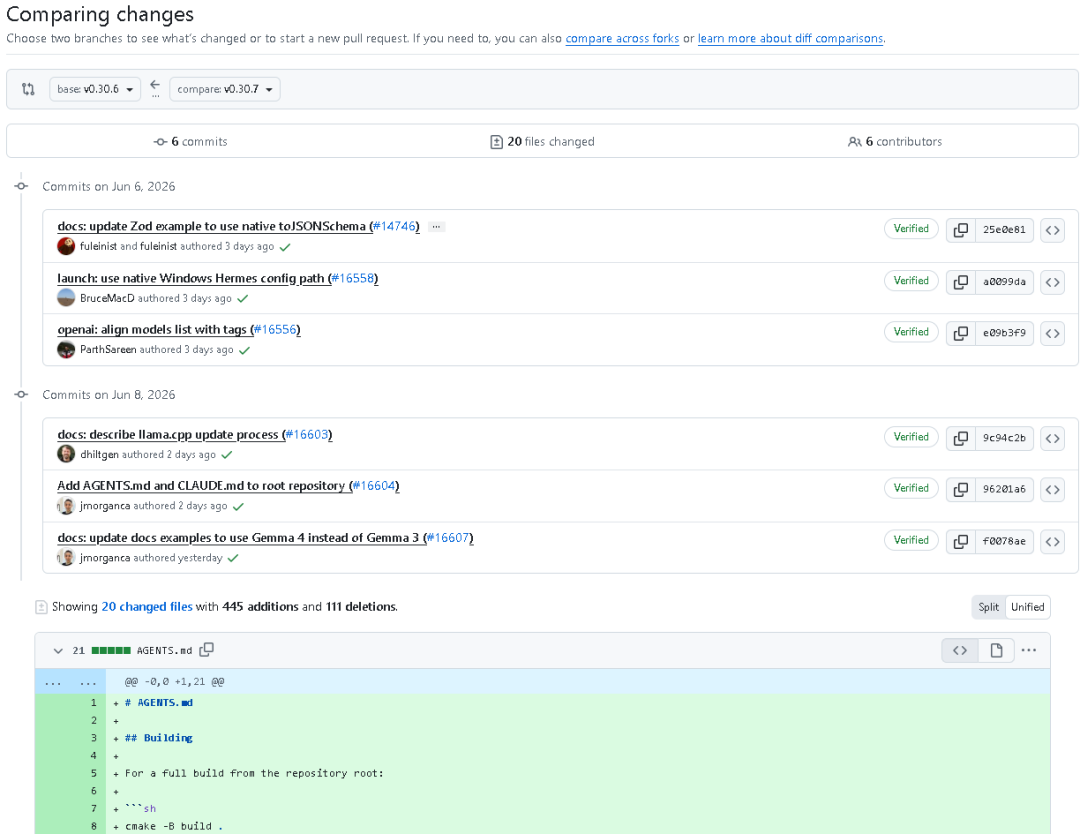Switch diff to Unified view
Viewport: 1080px width, 834px height.
(1028, 607)
